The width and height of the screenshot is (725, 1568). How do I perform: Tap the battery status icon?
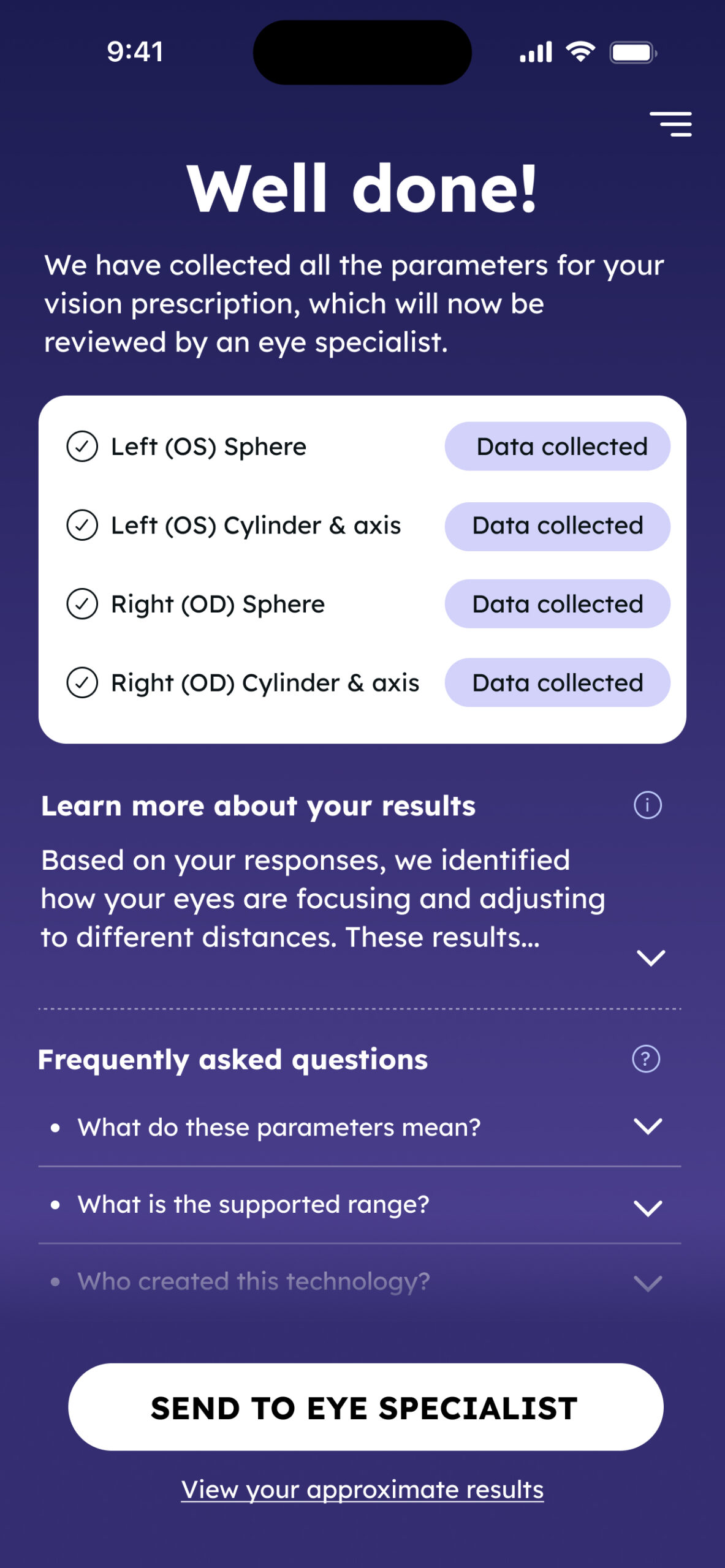(x=633, y=53)
